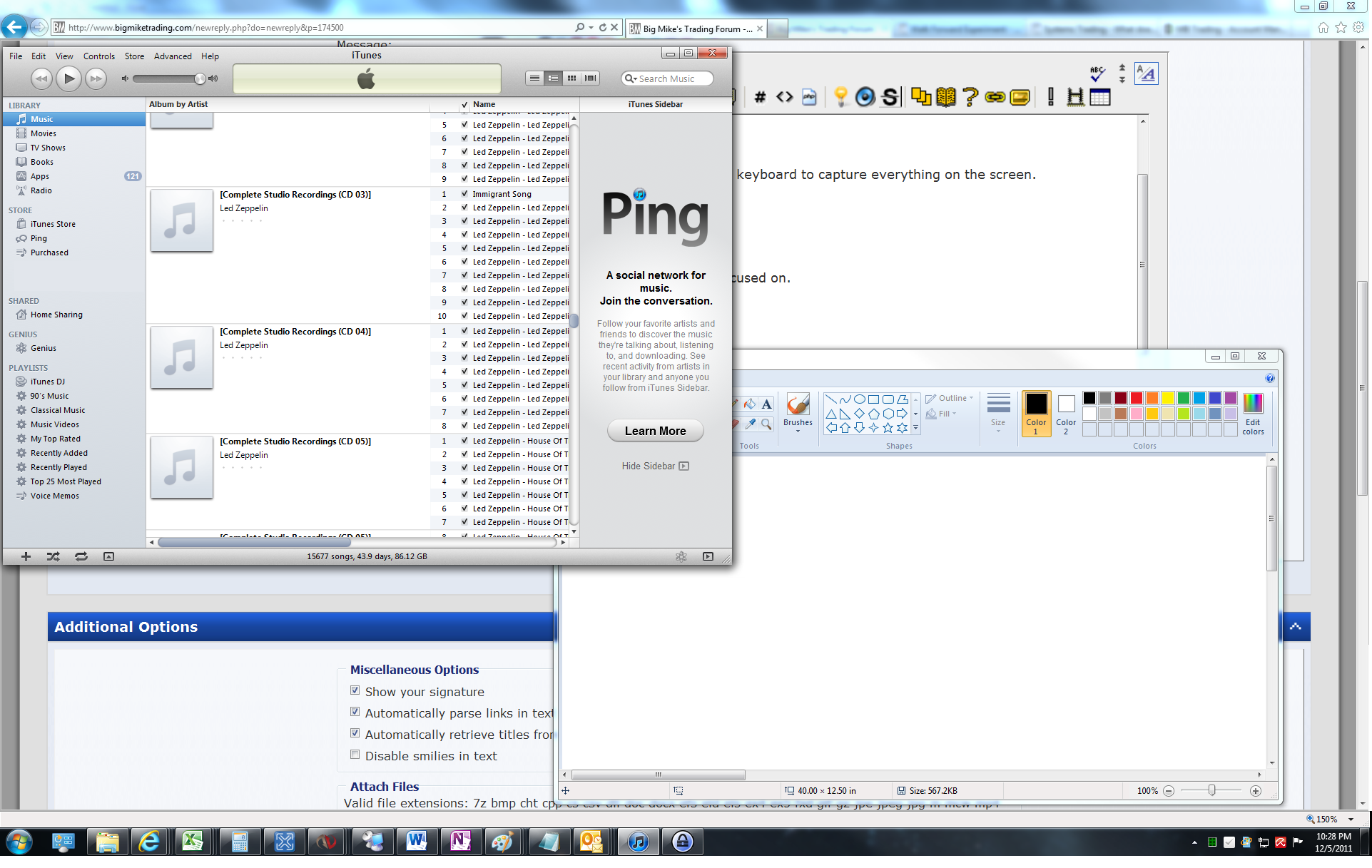
Task: Select the Text tool in Paint
Action: tap(766, 404)
